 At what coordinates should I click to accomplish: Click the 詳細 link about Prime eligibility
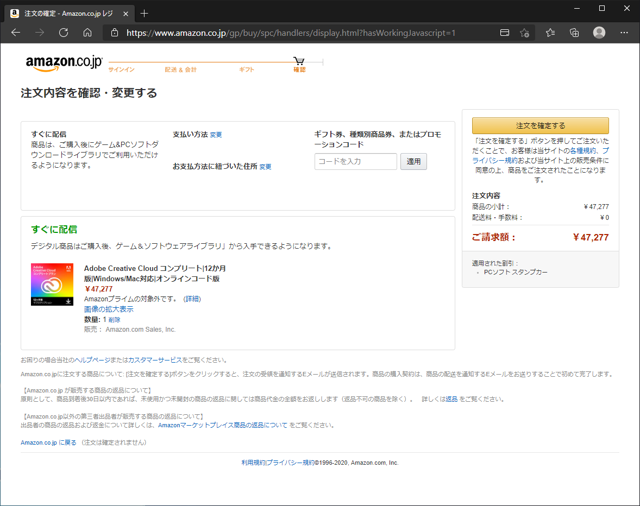(x=192, y=299)
